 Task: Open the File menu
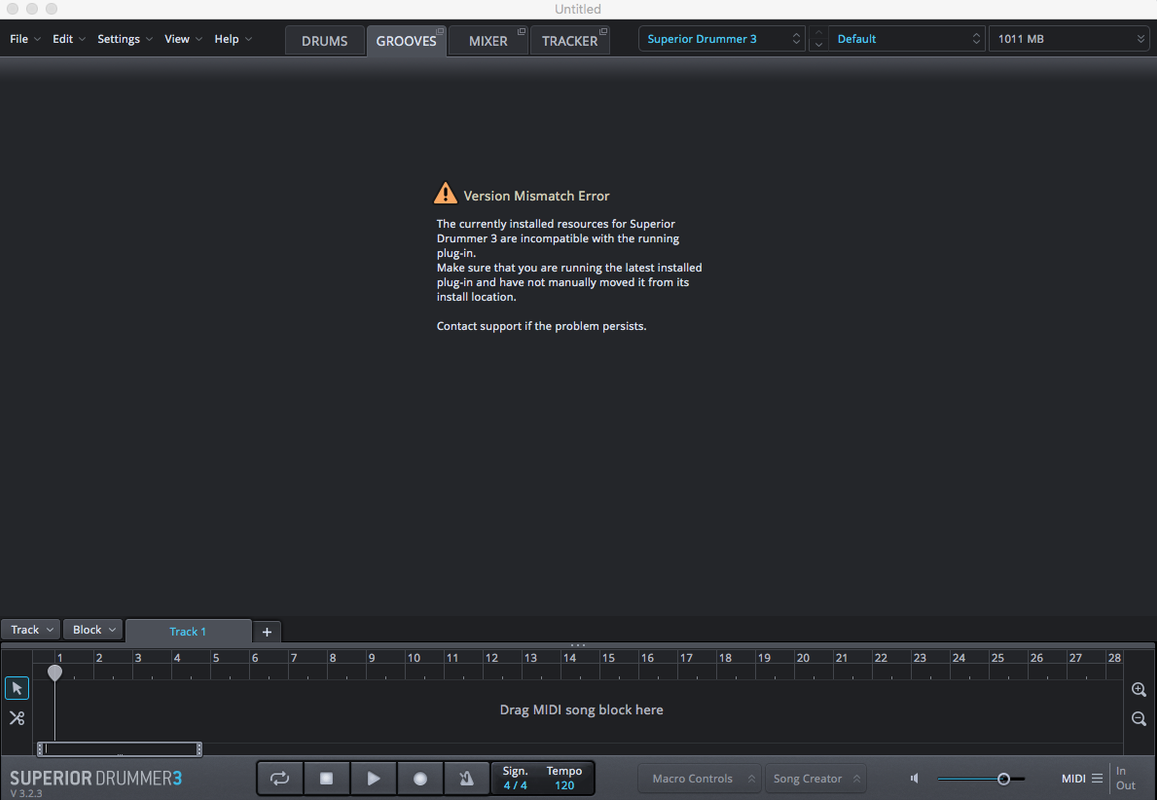(25, 39)
